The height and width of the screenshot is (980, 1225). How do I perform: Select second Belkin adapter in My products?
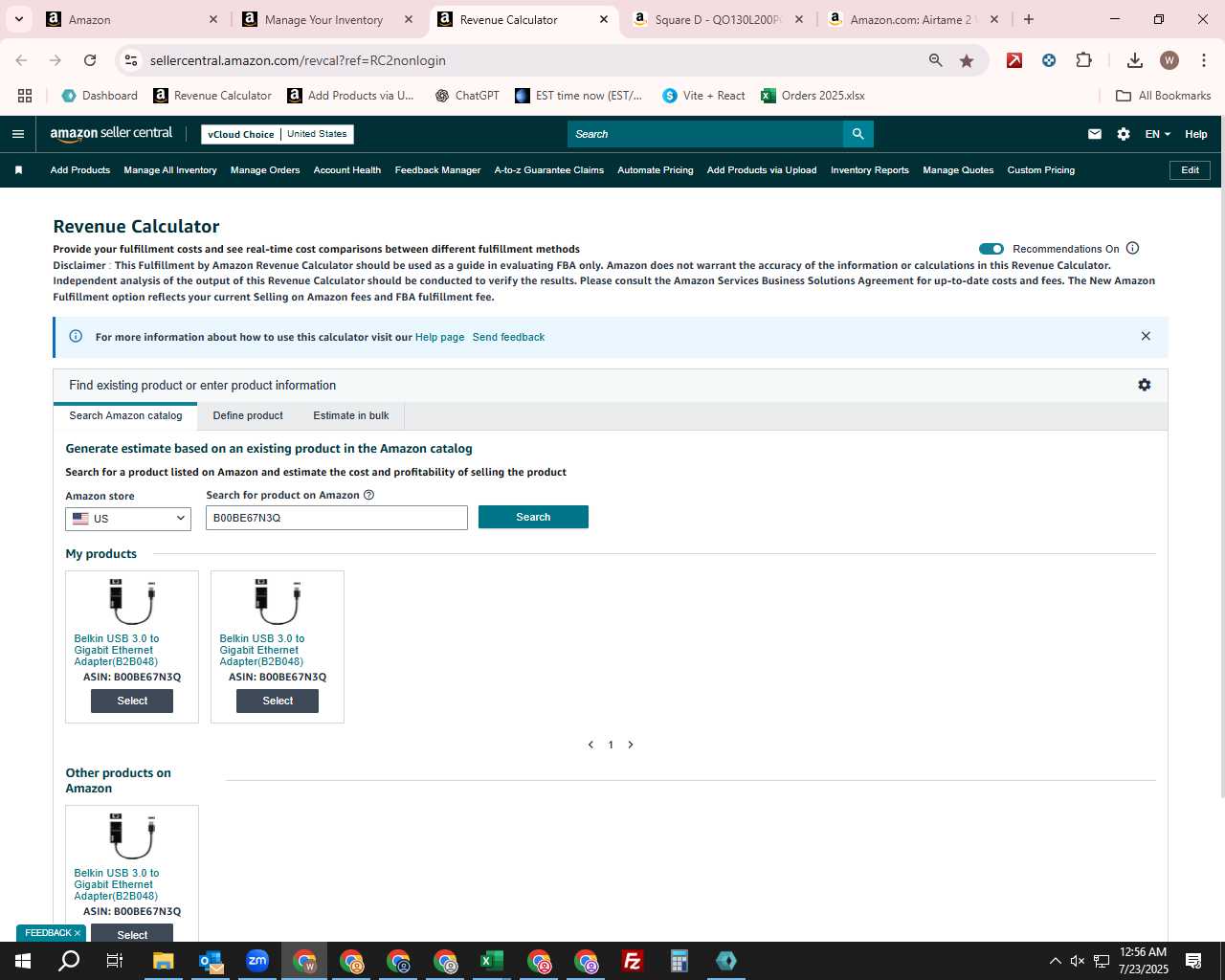[x=278, y=701]
